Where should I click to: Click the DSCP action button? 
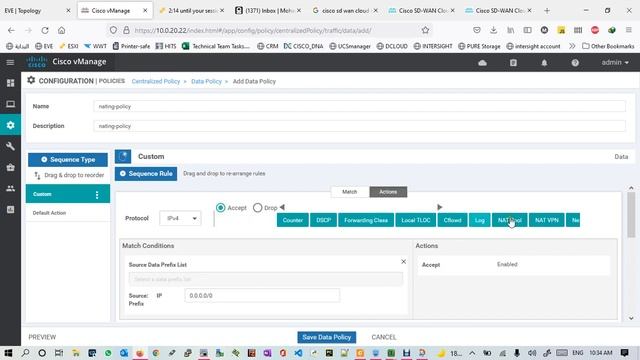[323, 220]
